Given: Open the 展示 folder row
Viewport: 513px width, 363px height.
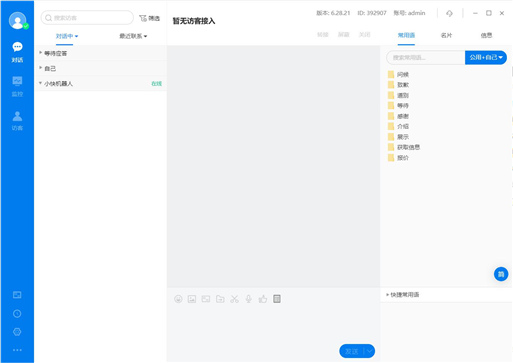Looking at the screenshot, I should [398, 137].
